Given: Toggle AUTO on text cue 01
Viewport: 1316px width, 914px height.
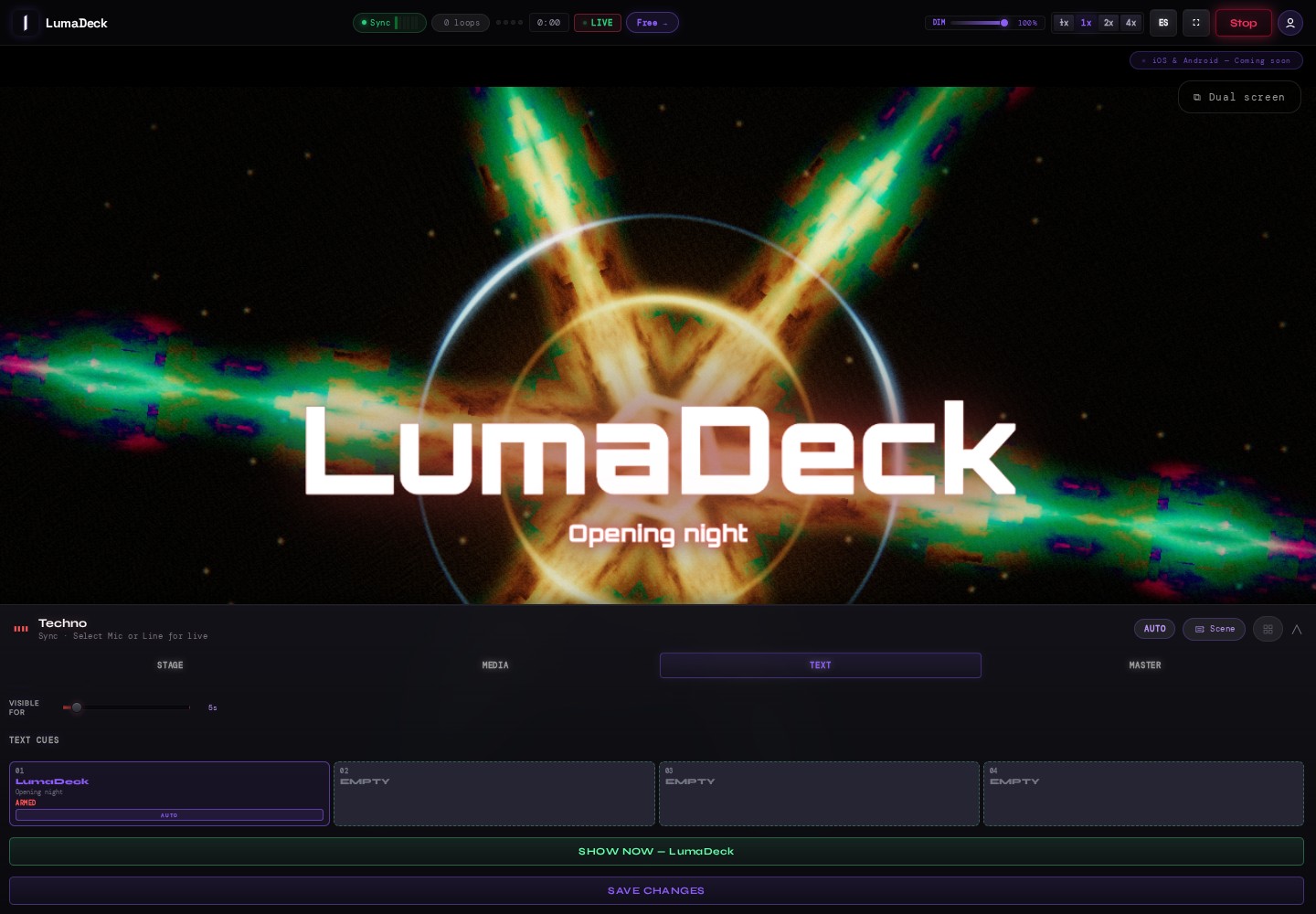Looking at the screenshot, I should [x=169, y=815].
